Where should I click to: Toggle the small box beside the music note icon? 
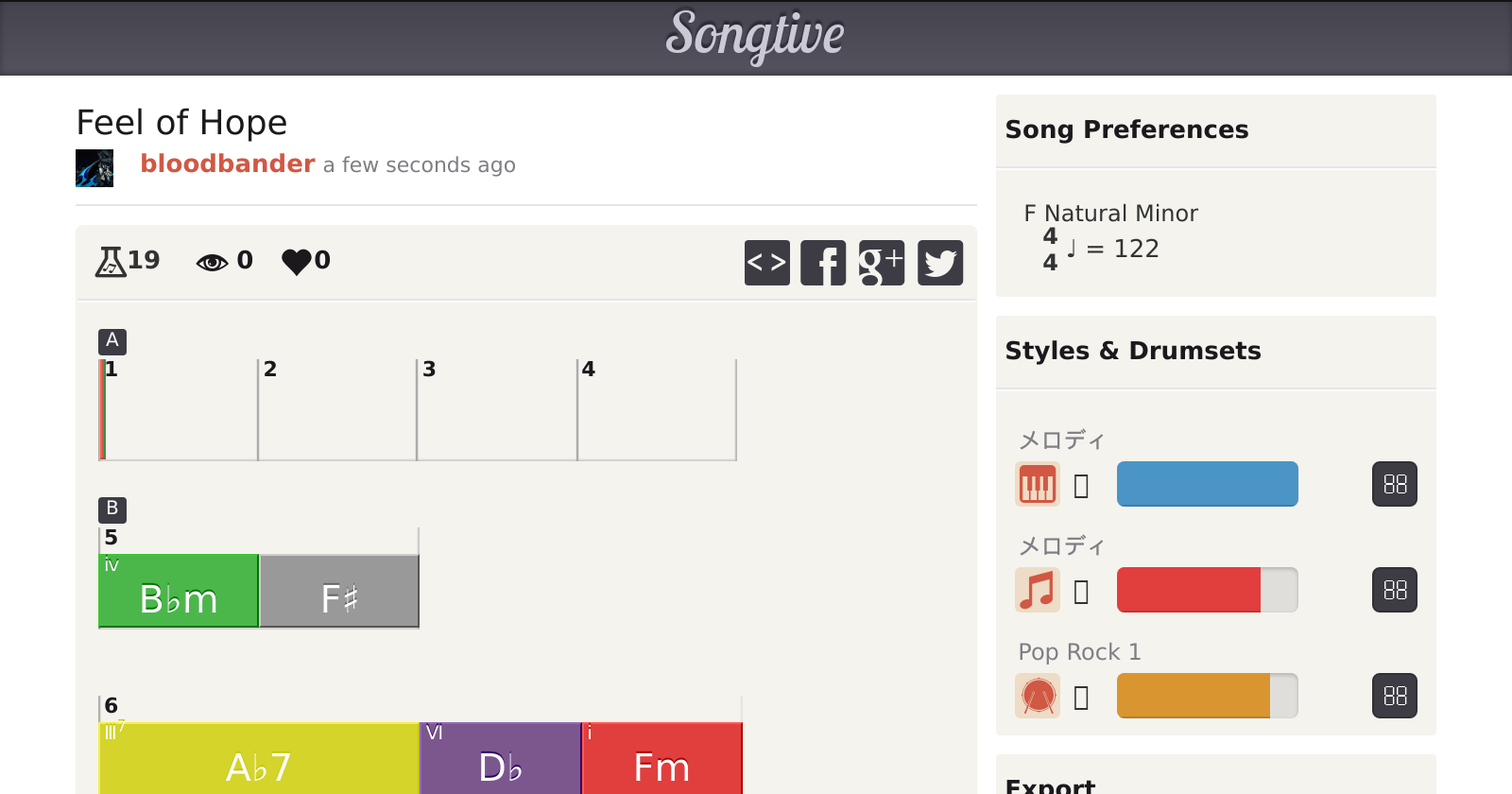(x=1082, y=592)
